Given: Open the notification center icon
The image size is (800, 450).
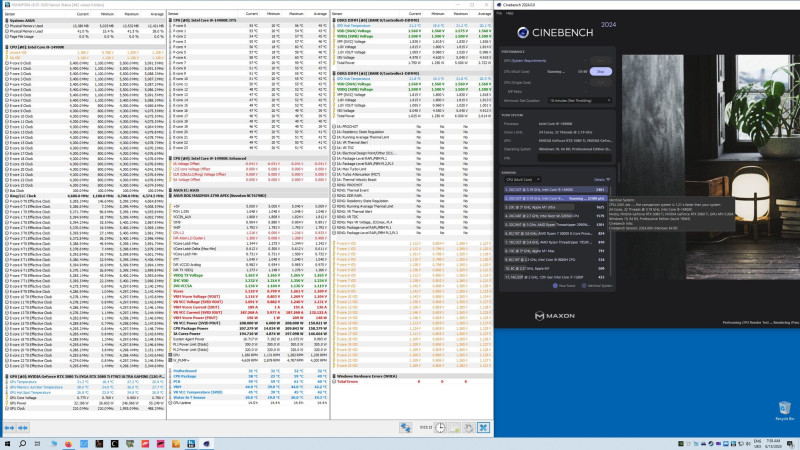Looking at the screenshot, I should pos(790,444).
